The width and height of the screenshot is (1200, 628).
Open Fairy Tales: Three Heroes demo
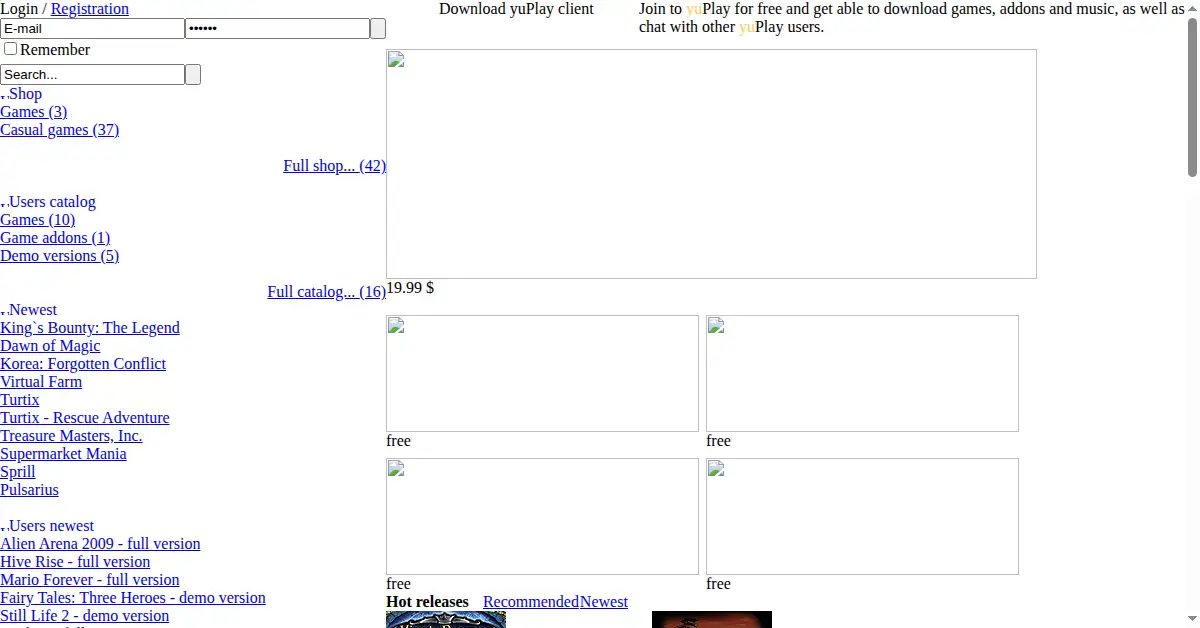pos(133,598)
